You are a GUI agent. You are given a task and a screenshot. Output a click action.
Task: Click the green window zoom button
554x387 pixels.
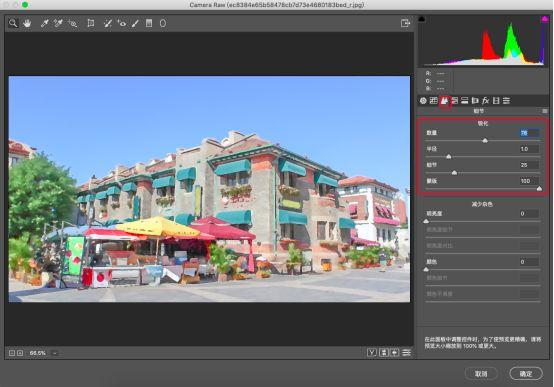click(25, 5)
